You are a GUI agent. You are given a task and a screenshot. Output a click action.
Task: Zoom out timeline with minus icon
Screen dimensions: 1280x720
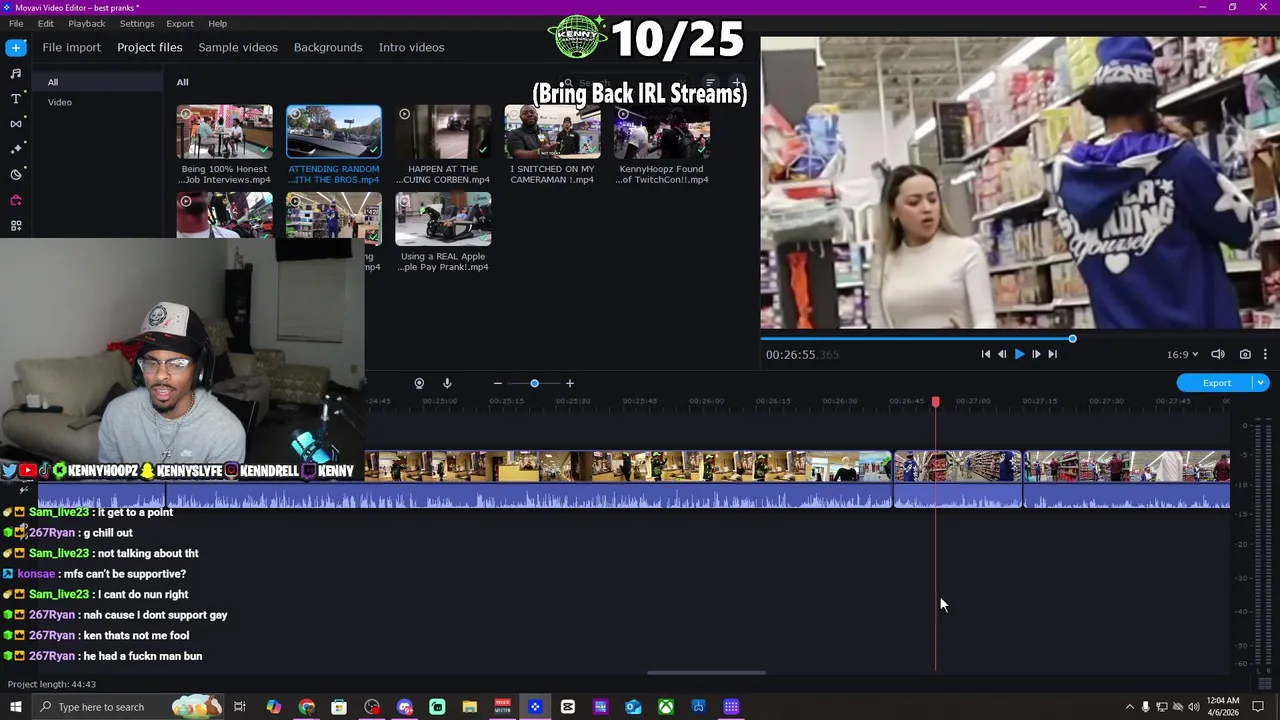tap(497, 383)
